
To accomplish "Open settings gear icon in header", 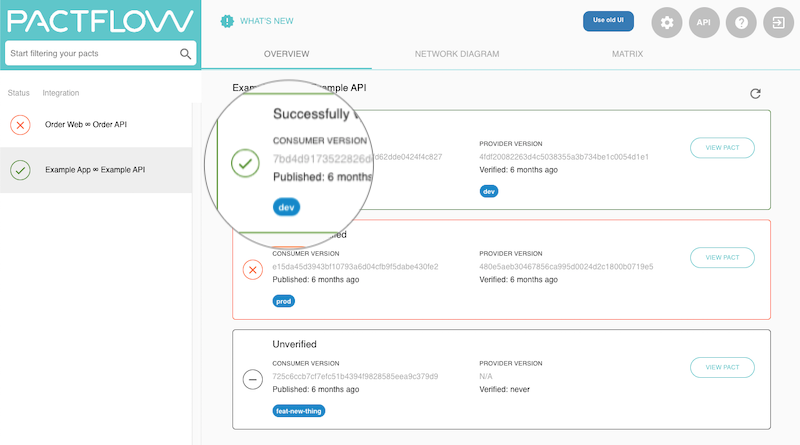I will point(667,22).
